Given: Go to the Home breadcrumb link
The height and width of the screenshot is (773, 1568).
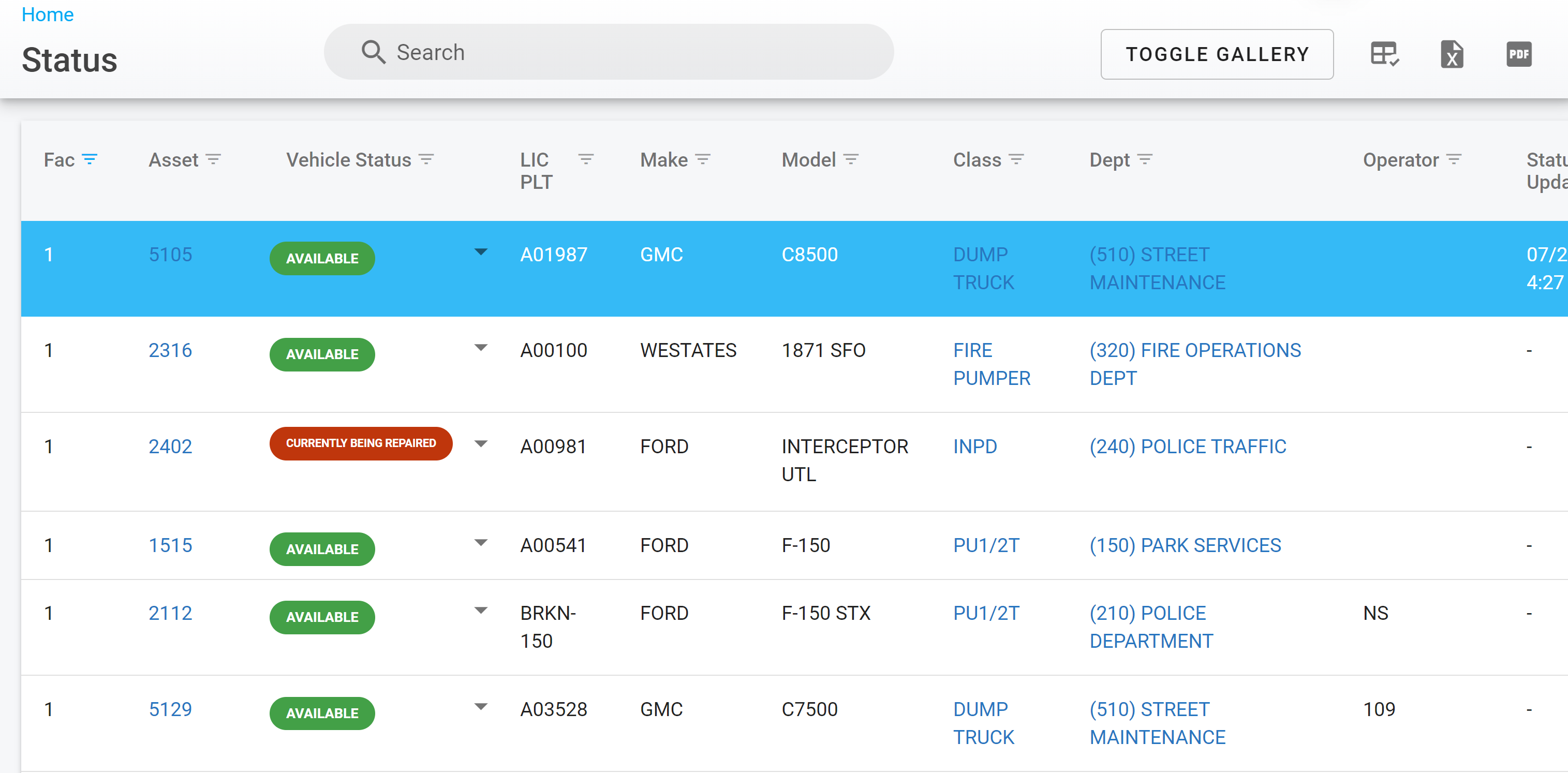Looking at the screenshot, I should tap(48, 14).
